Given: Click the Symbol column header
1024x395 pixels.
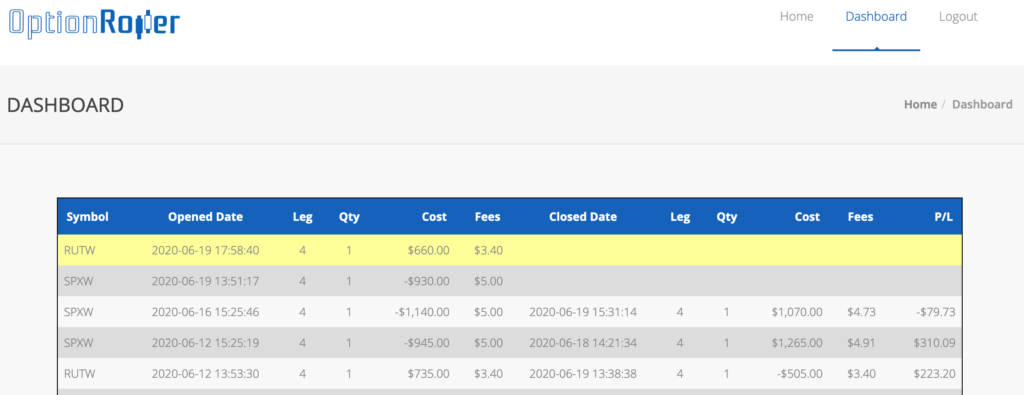Looking at the screenshot, I should click(x=88, y=217).
